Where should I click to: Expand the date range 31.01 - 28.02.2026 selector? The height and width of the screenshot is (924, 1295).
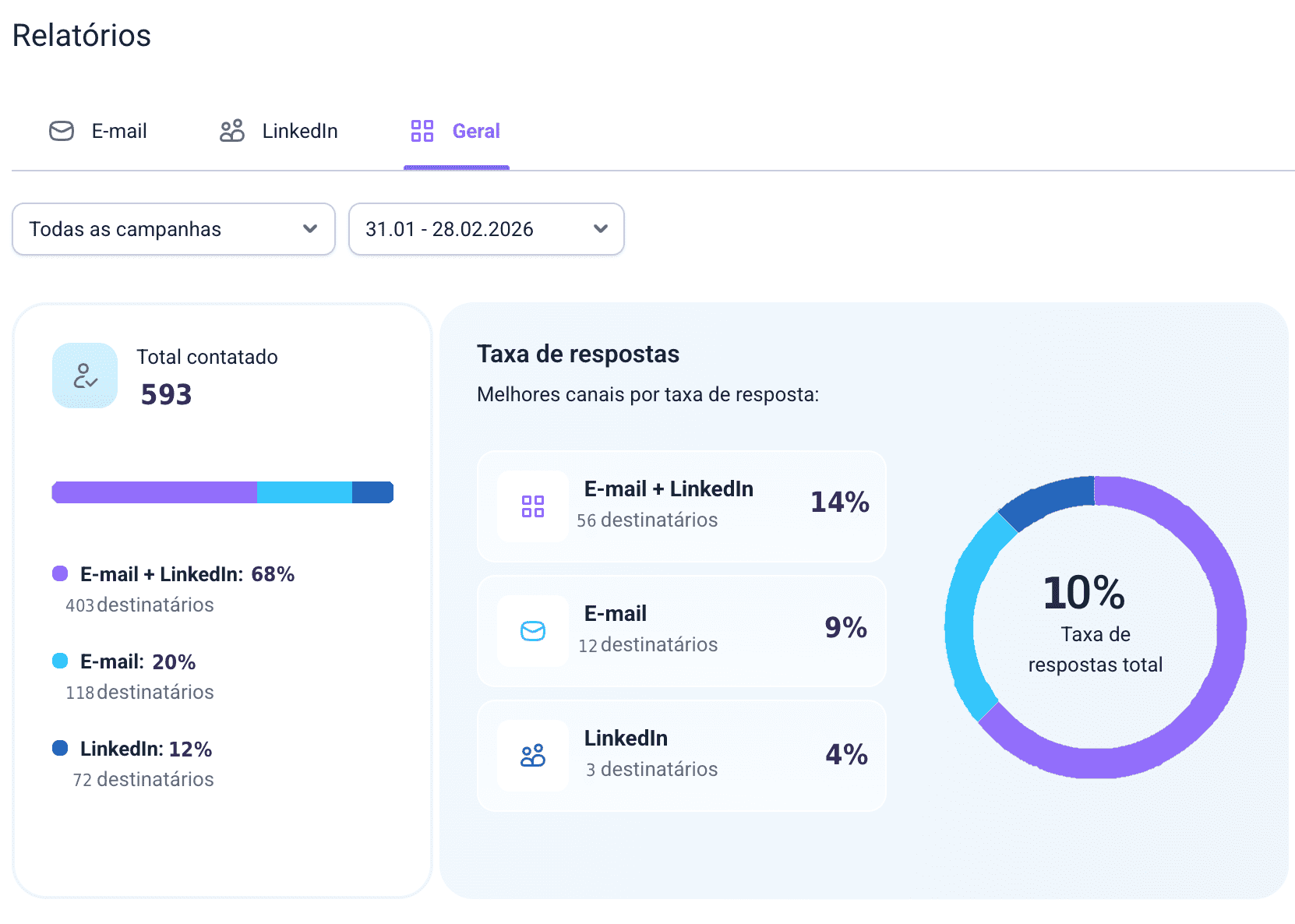click(x=485, y=229)
